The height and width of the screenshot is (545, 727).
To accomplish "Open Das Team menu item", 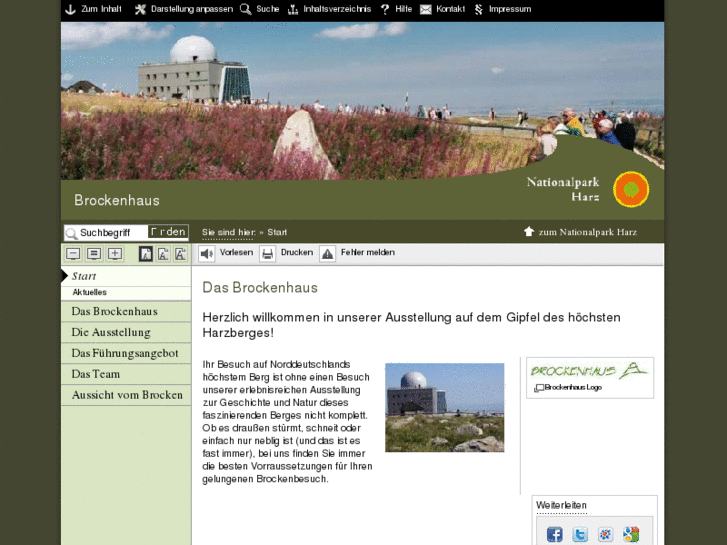I will tap(126, 374).
